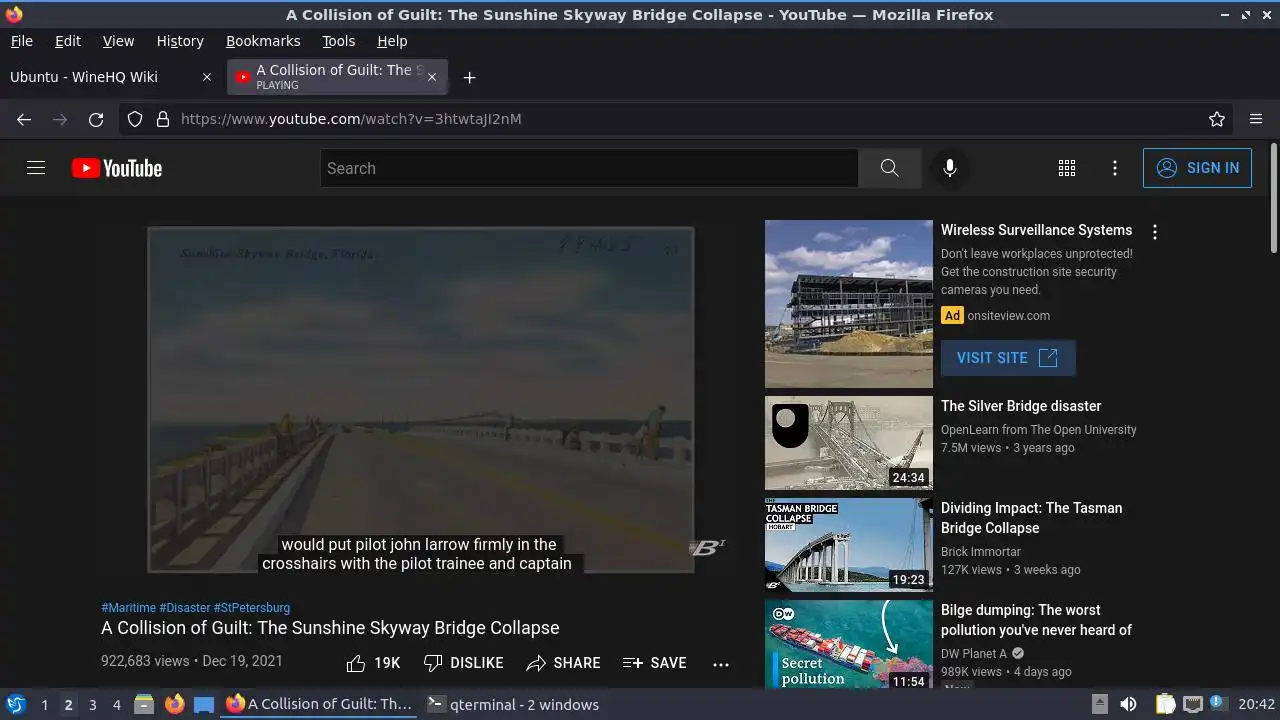Open the desktop start menu icon

pyautogui.click(x=16, y=704)
